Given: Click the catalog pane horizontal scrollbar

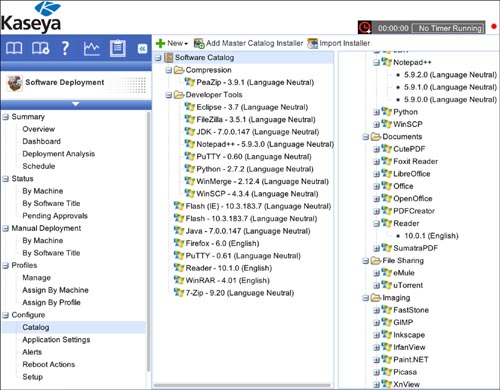Looking at the screenshot, I should (x=242, y=385).
